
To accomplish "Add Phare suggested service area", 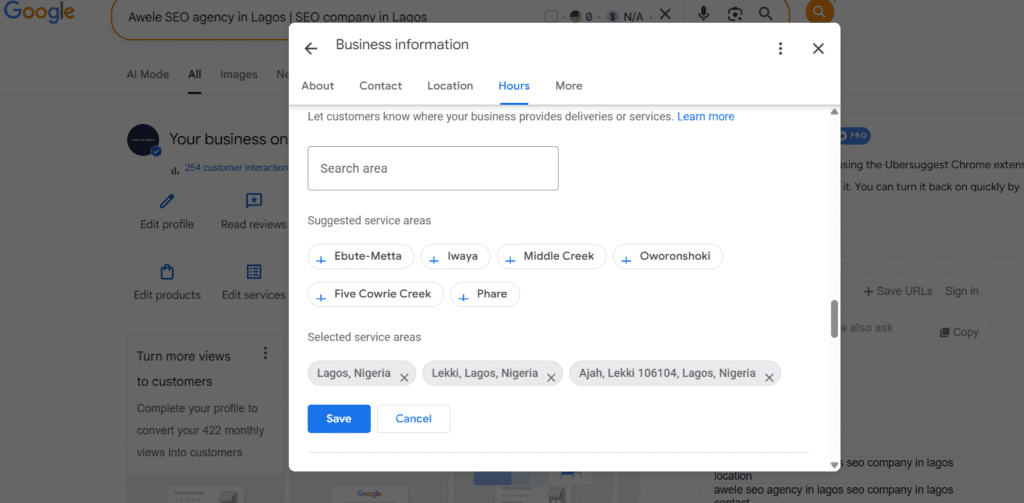I will pyautogui.click(x=485, y=294).
